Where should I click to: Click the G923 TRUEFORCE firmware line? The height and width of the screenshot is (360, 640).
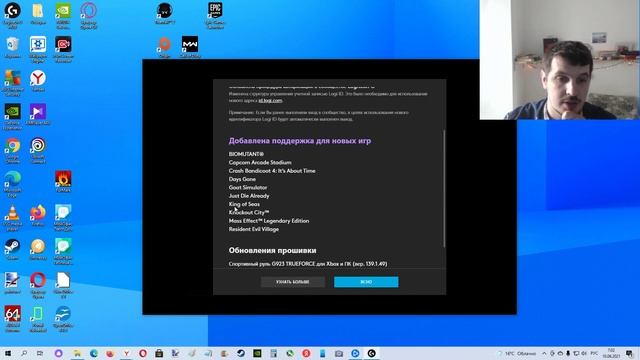308,264
